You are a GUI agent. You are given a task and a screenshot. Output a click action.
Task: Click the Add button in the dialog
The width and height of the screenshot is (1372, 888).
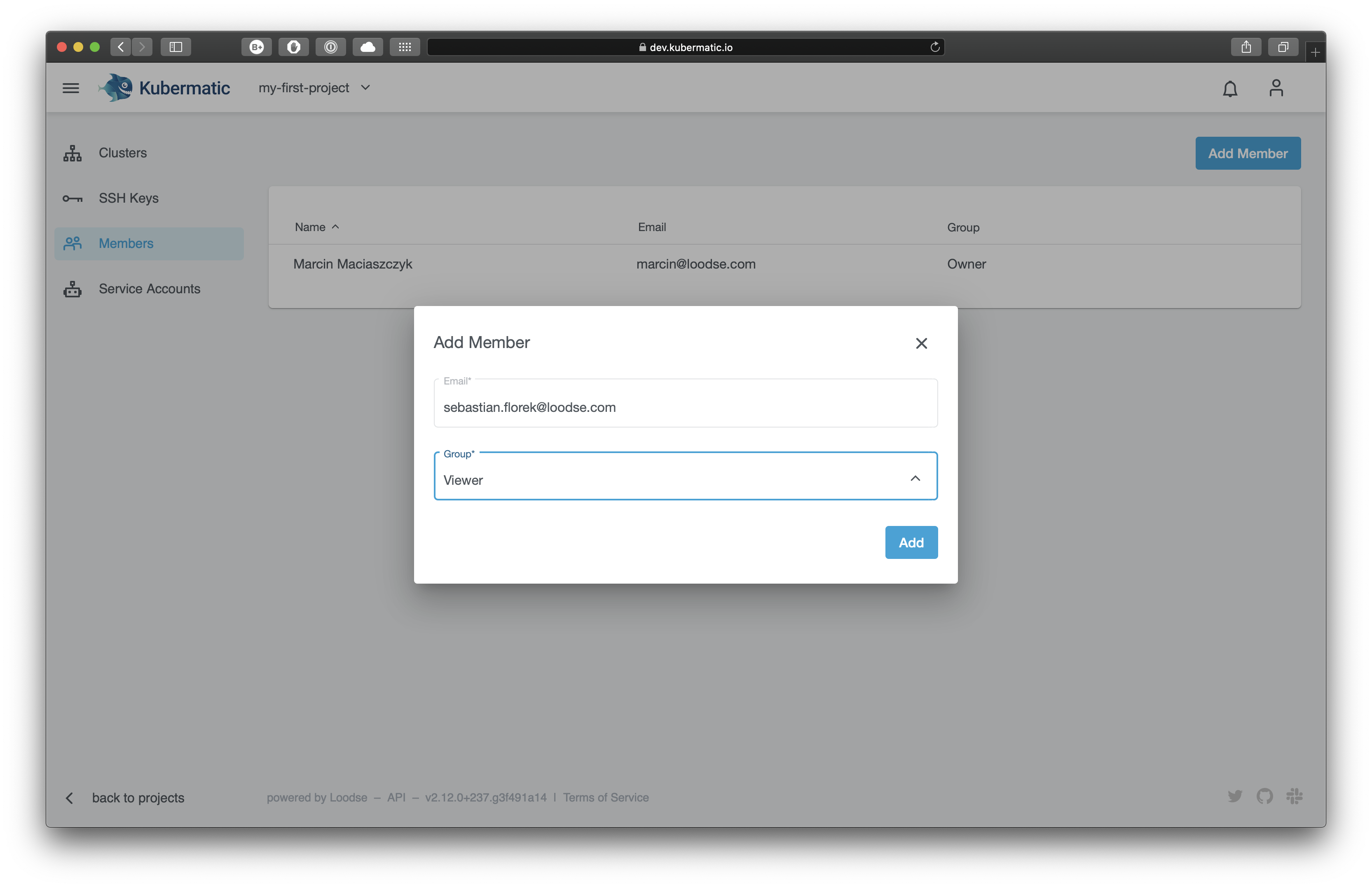pos(911,542)
